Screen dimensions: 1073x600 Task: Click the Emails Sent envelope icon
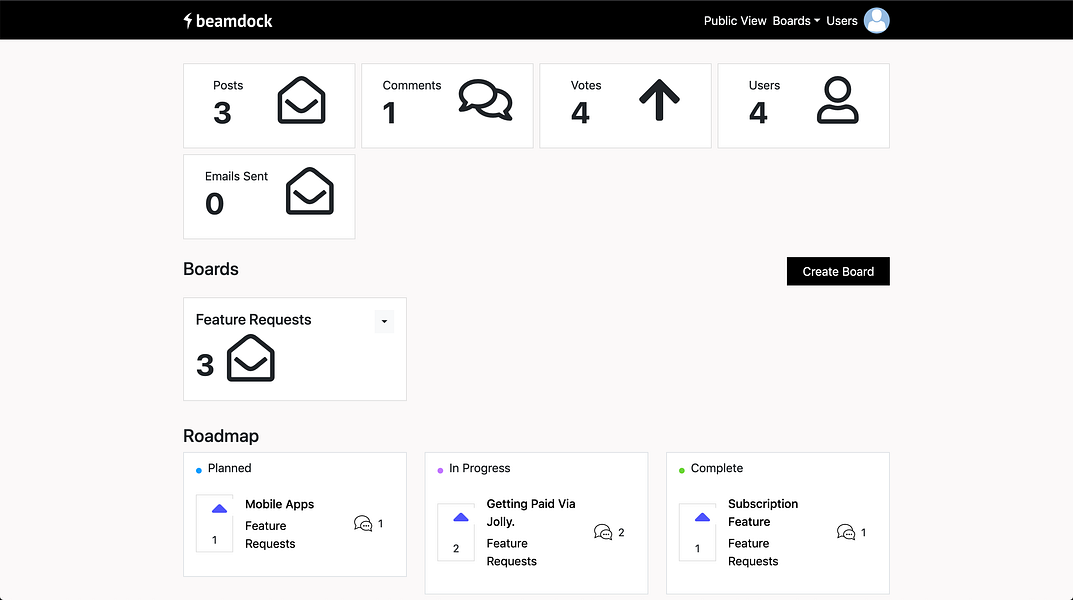click(x=309, y=191)
